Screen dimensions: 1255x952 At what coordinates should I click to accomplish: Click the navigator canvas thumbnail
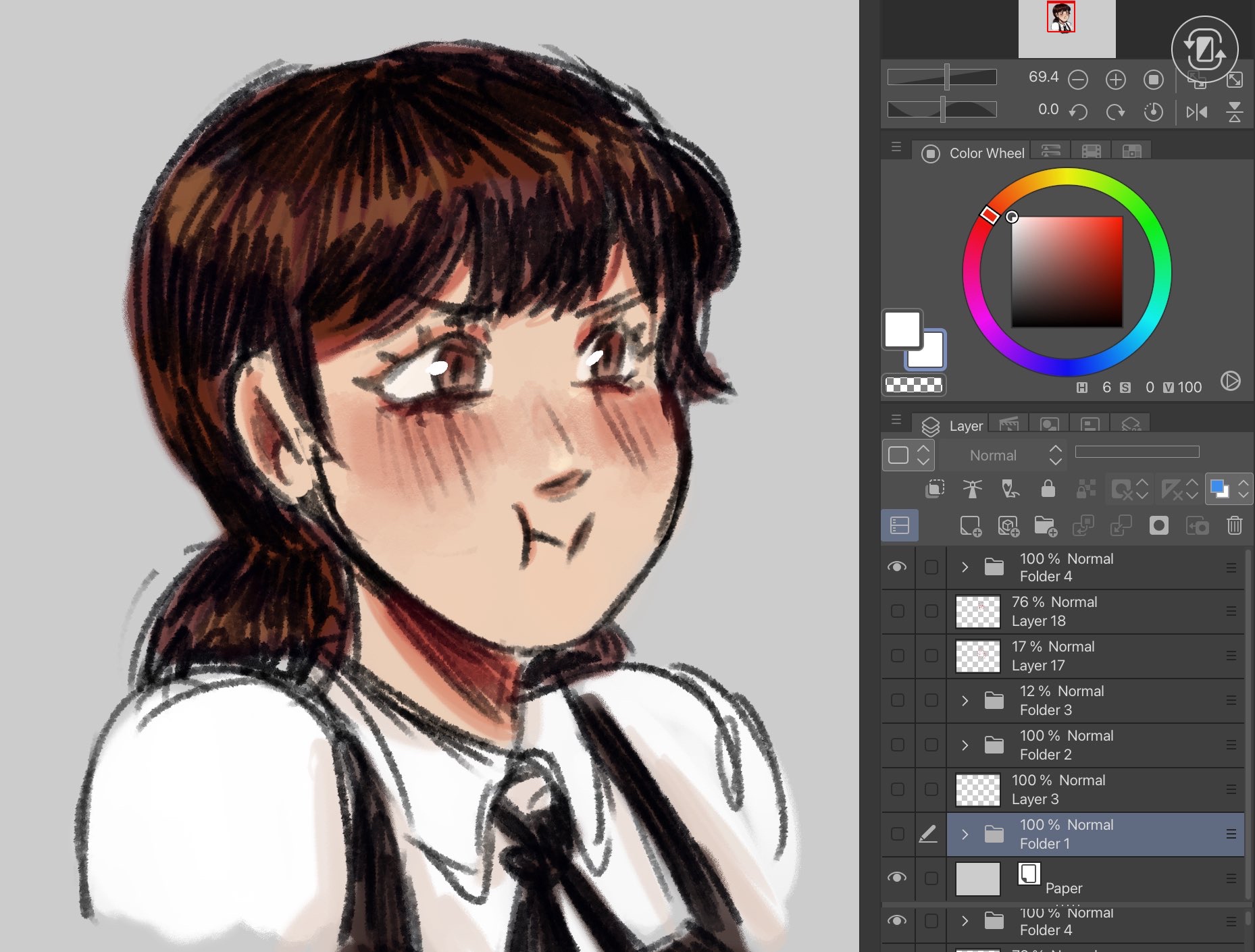(x=1061, y=18)
